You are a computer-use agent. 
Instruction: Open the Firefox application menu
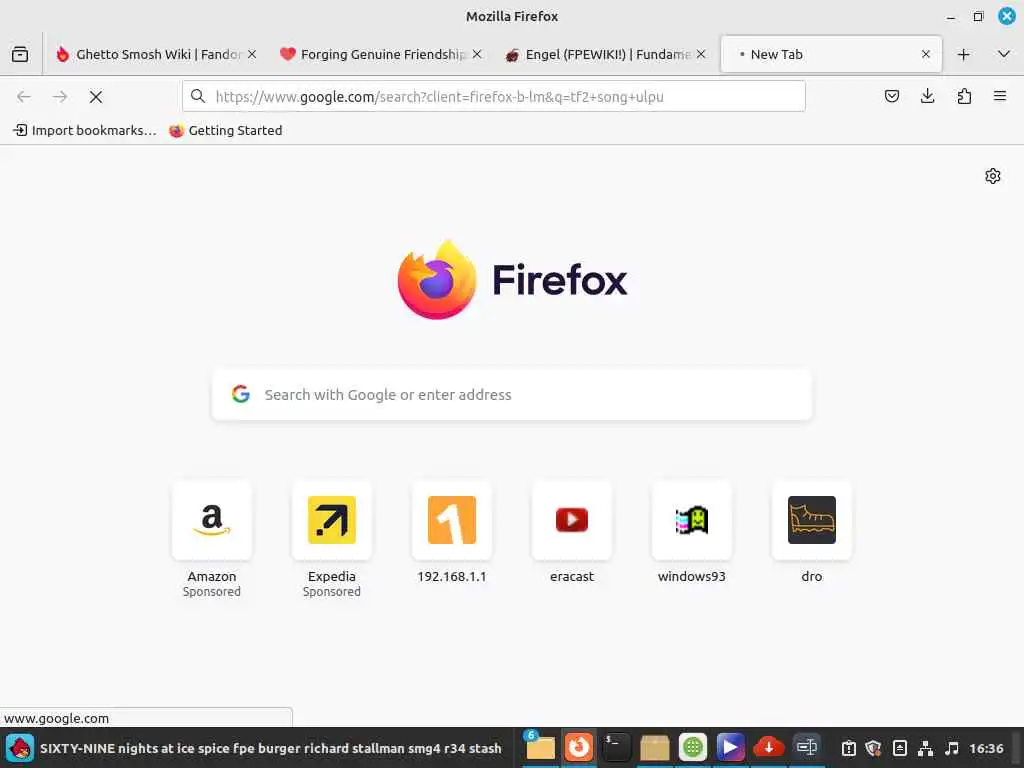click(1000, 97)
